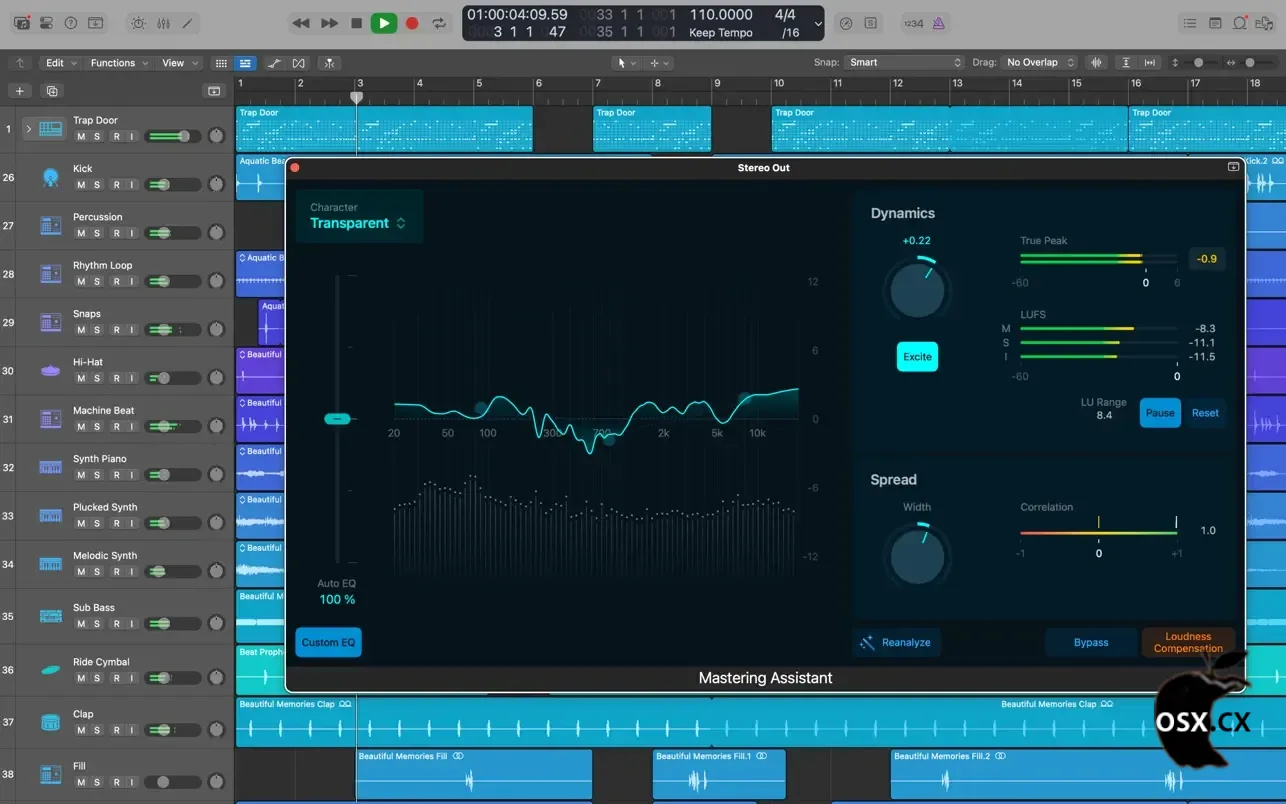Open the Mixer from the toolbar
The height and width of the screenshot is (804, 1286).
click(162, 23)
